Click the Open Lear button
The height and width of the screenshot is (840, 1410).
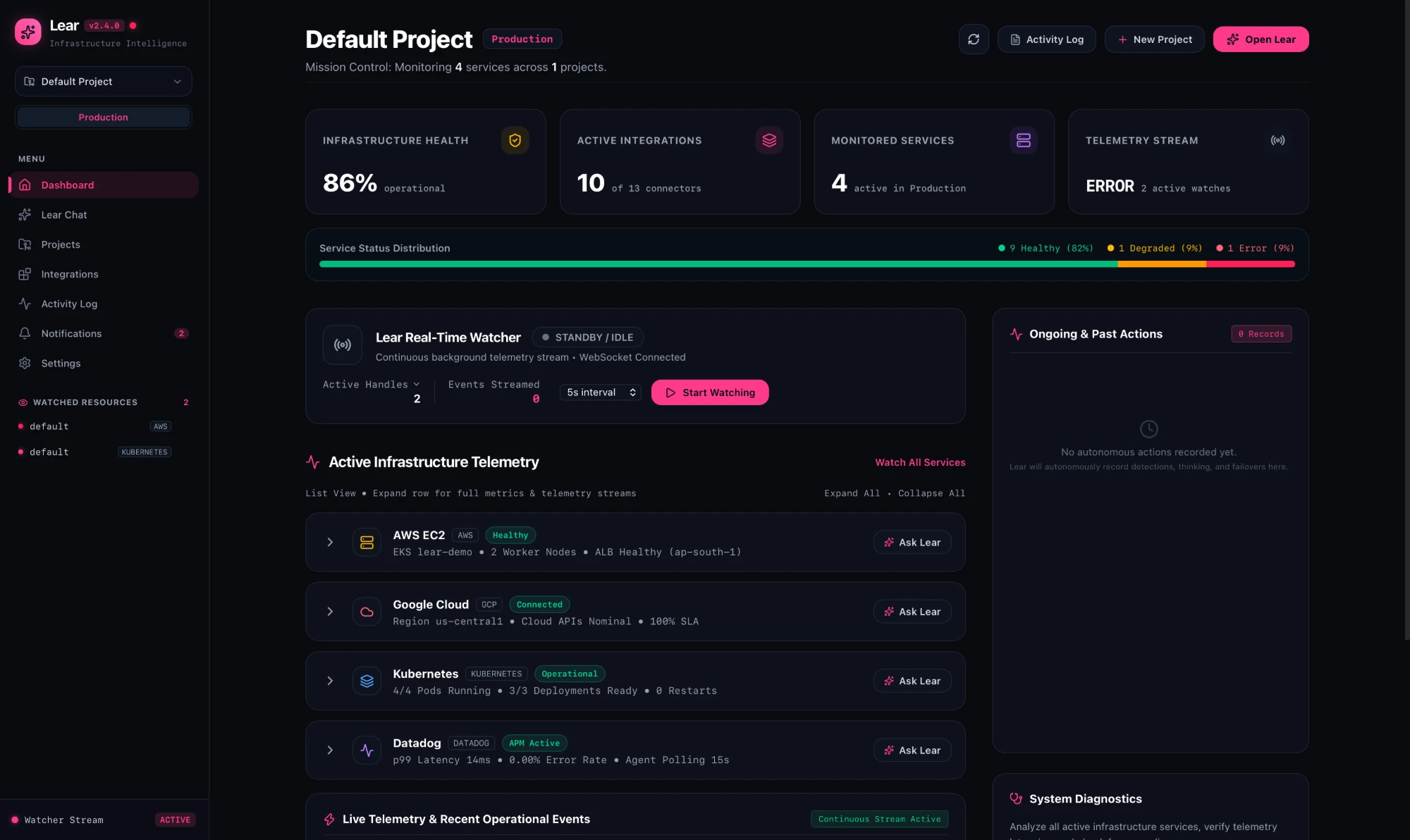[x=1261, y=39]
